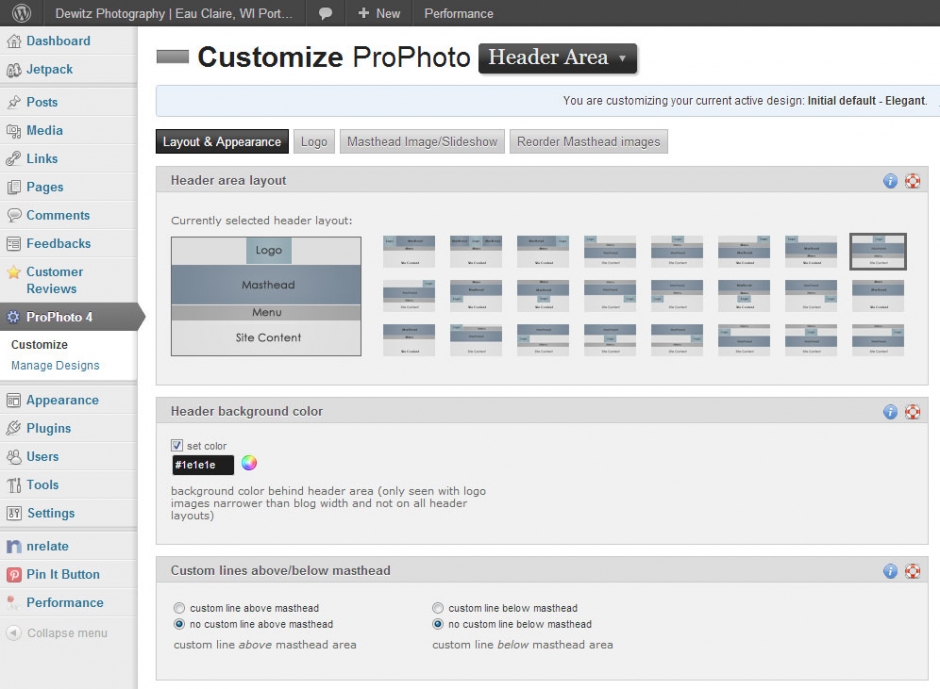
Task: Open Dewitz Photography site title link
Action: coord(173,13)
